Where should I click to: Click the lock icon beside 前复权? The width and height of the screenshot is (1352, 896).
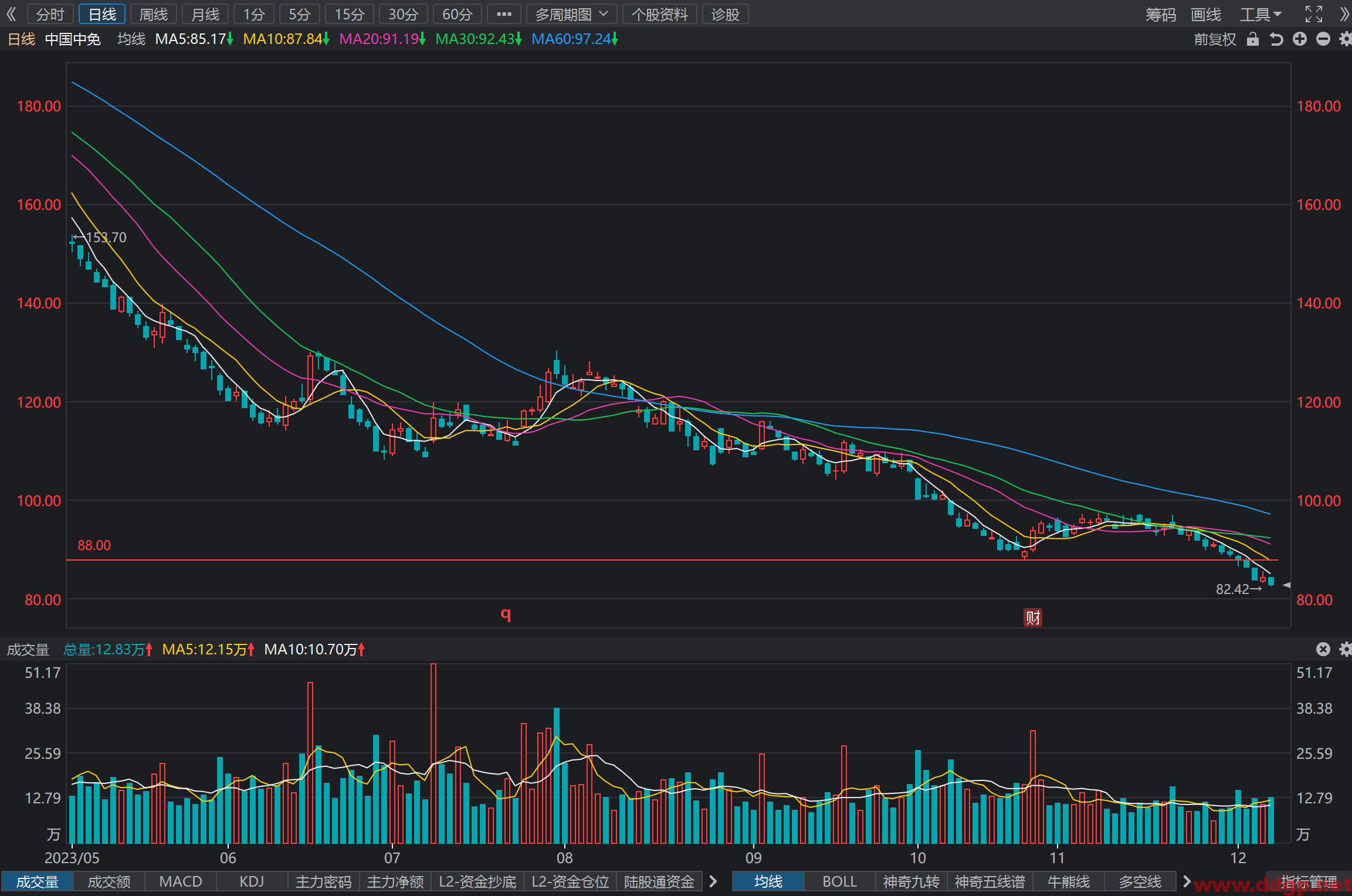(1253, 39)
